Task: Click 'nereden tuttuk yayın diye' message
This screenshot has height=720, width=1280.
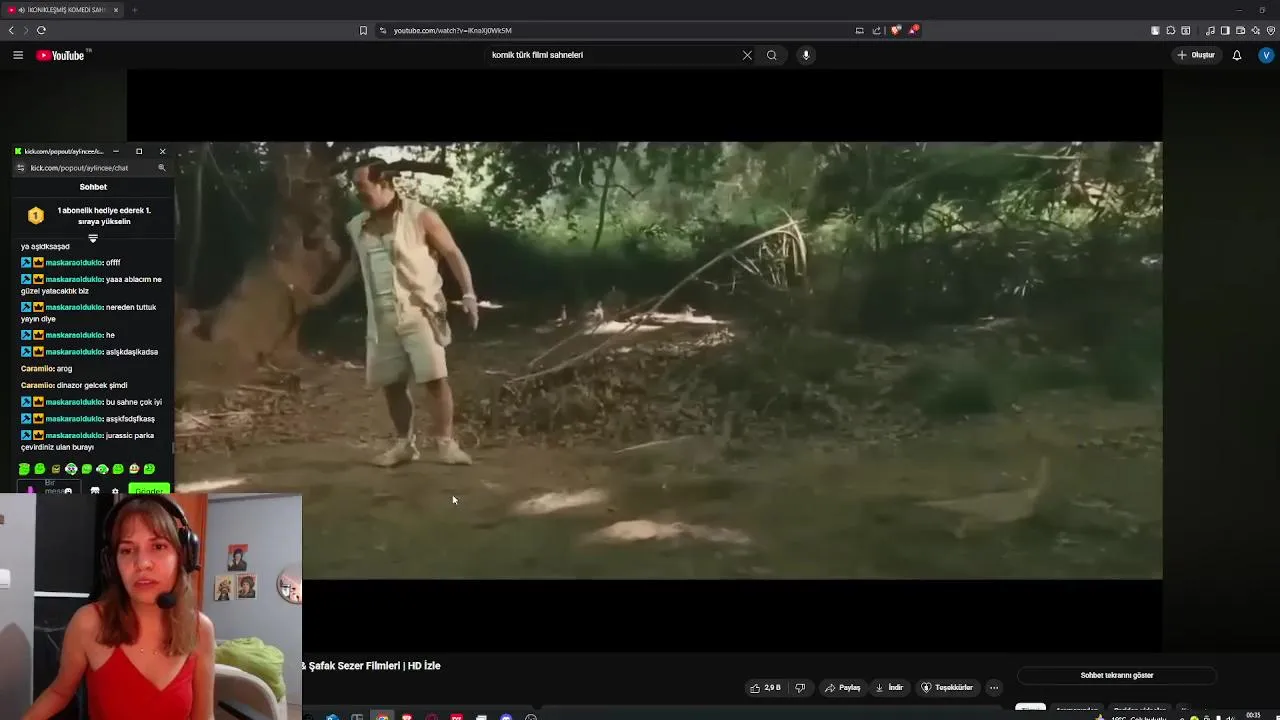Action: 89,313
